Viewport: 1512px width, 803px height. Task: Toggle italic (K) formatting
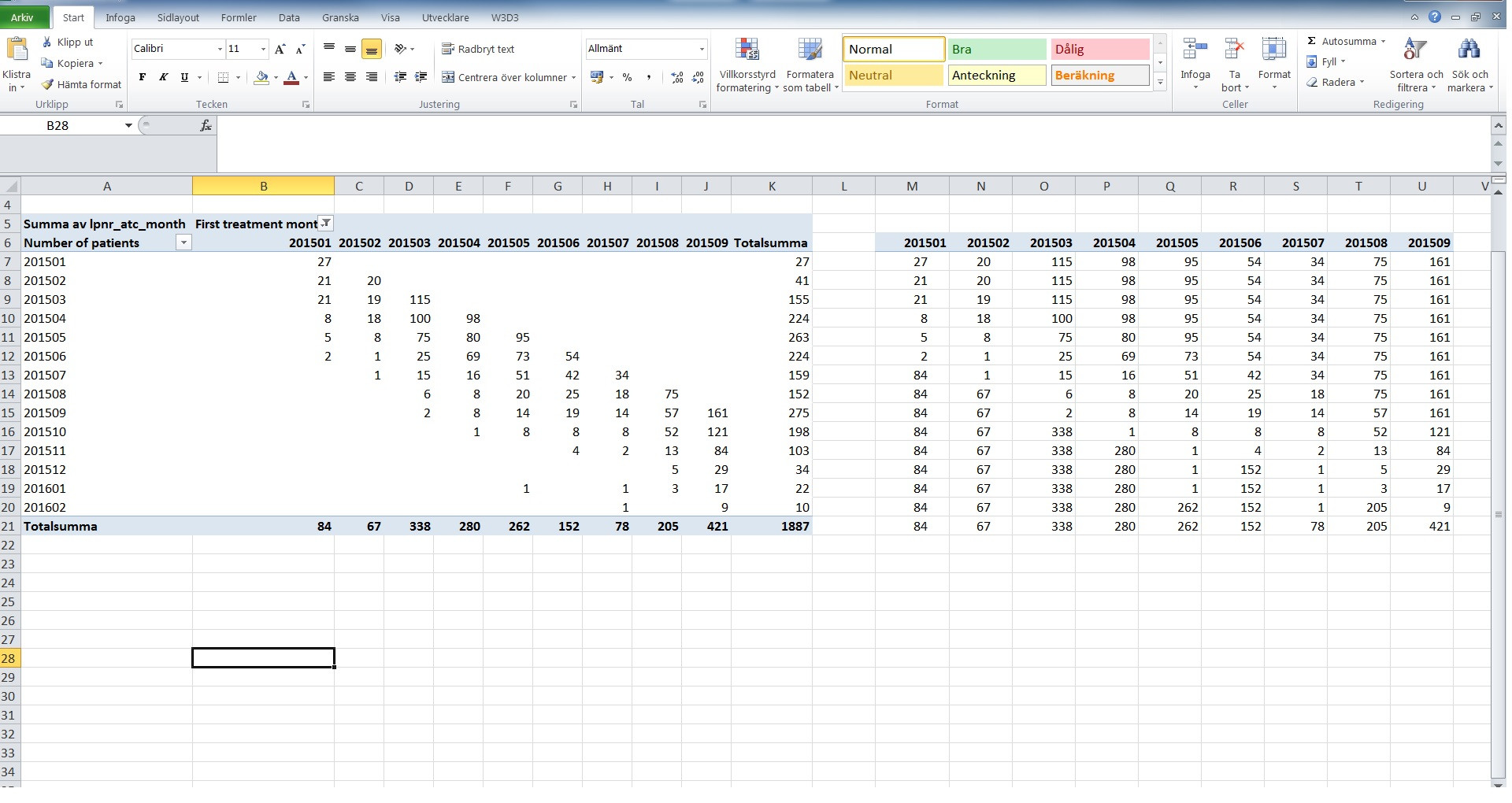163,77
